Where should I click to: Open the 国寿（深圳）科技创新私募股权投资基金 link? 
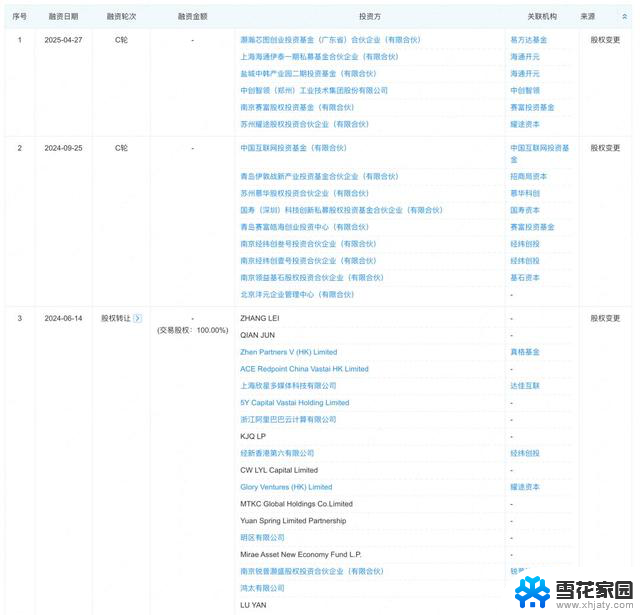click(x=341, y=210)
